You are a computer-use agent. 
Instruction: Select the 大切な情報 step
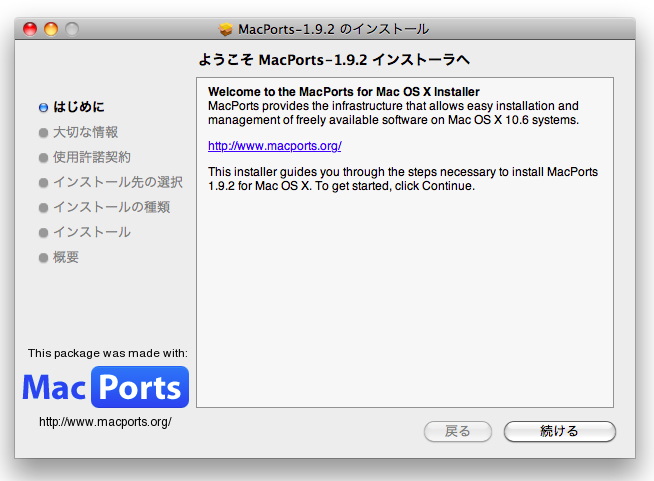pos(86,132)
